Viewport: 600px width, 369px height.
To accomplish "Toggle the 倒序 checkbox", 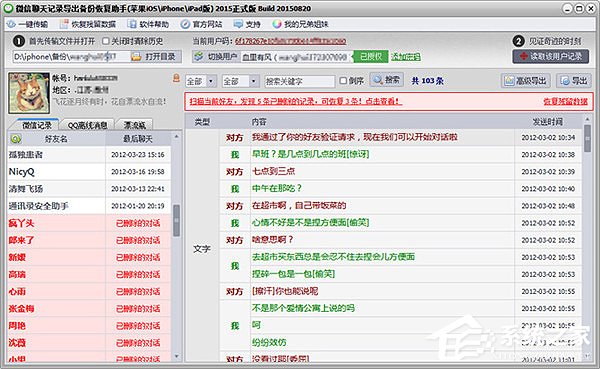I will click(343, 81).
